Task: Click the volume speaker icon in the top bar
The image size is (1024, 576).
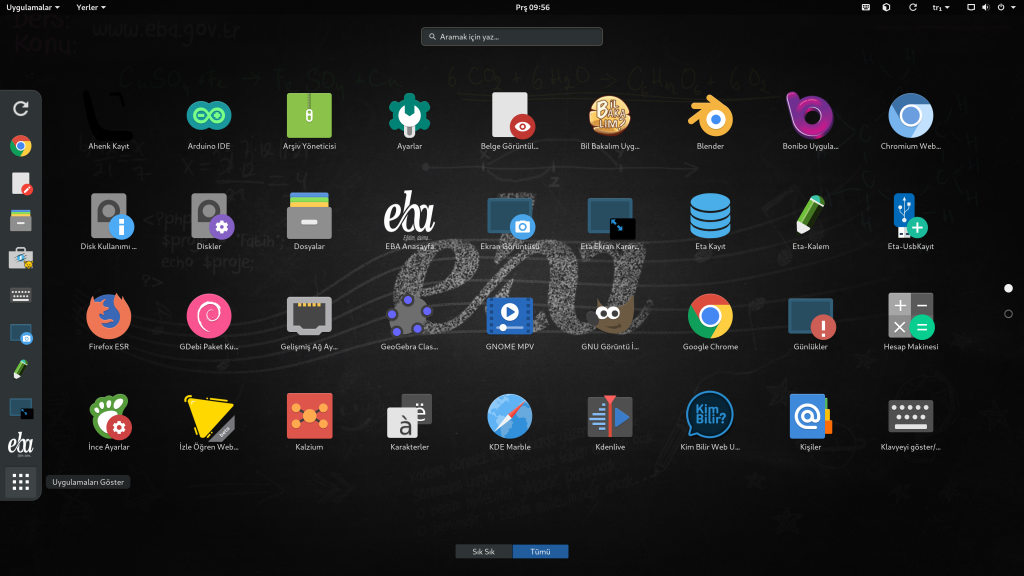Action: [985, 7]
